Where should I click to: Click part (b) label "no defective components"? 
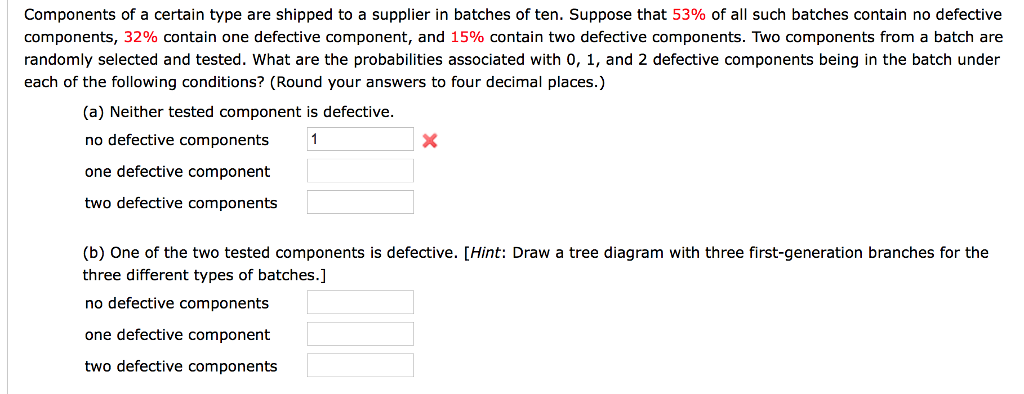[176, 303]
